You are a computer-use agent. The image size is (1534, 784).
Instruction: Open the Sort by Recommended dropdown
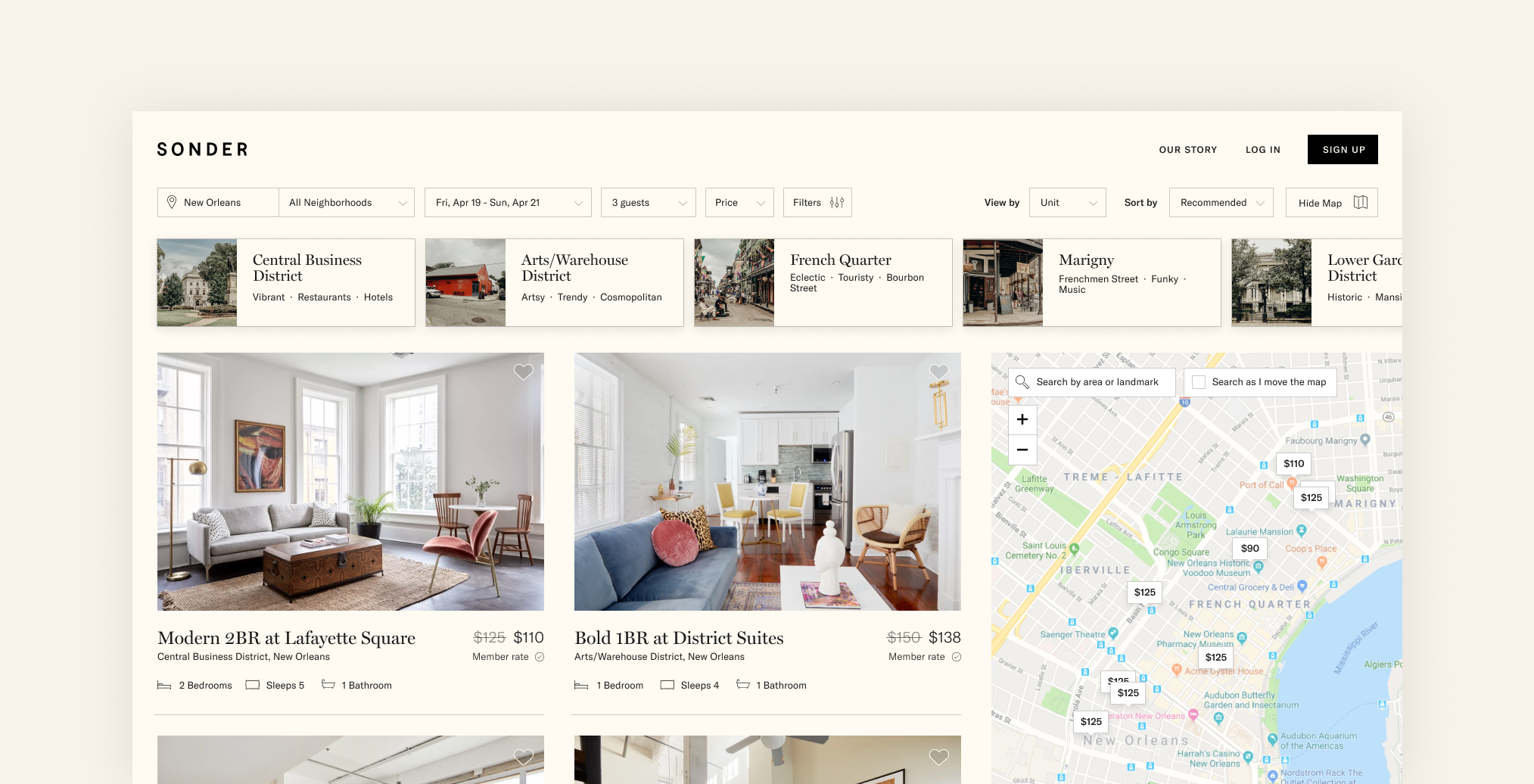[1221, 202]
